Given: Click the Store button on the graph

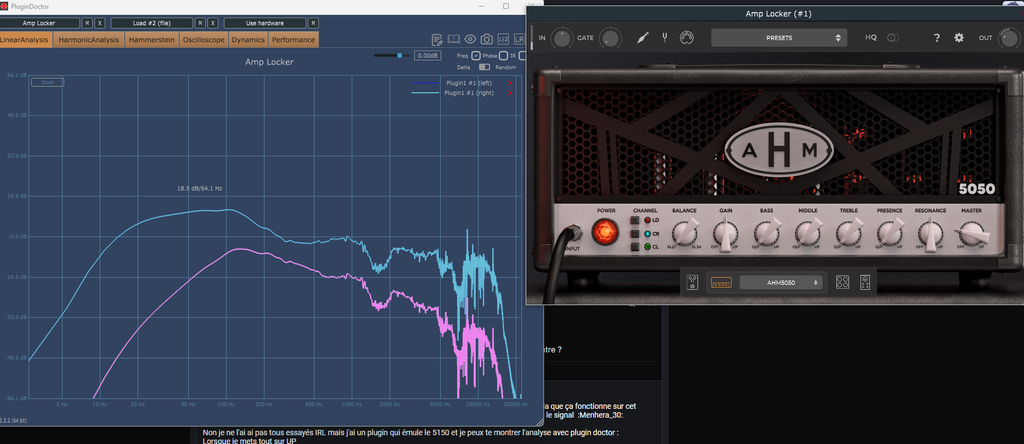Looking at the screenshot, I should (x=48, y=82).
